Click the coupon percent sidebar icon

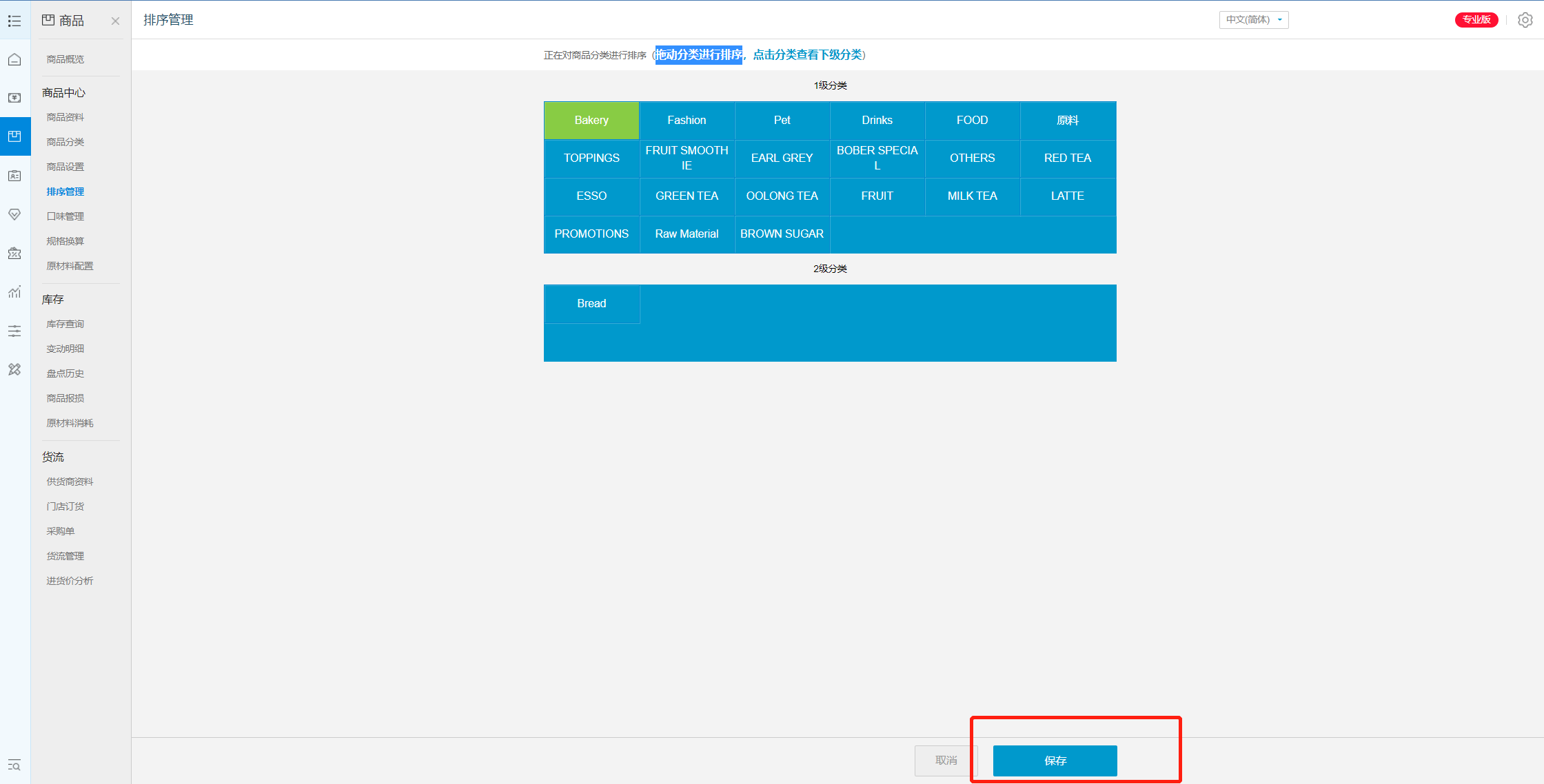14,253
